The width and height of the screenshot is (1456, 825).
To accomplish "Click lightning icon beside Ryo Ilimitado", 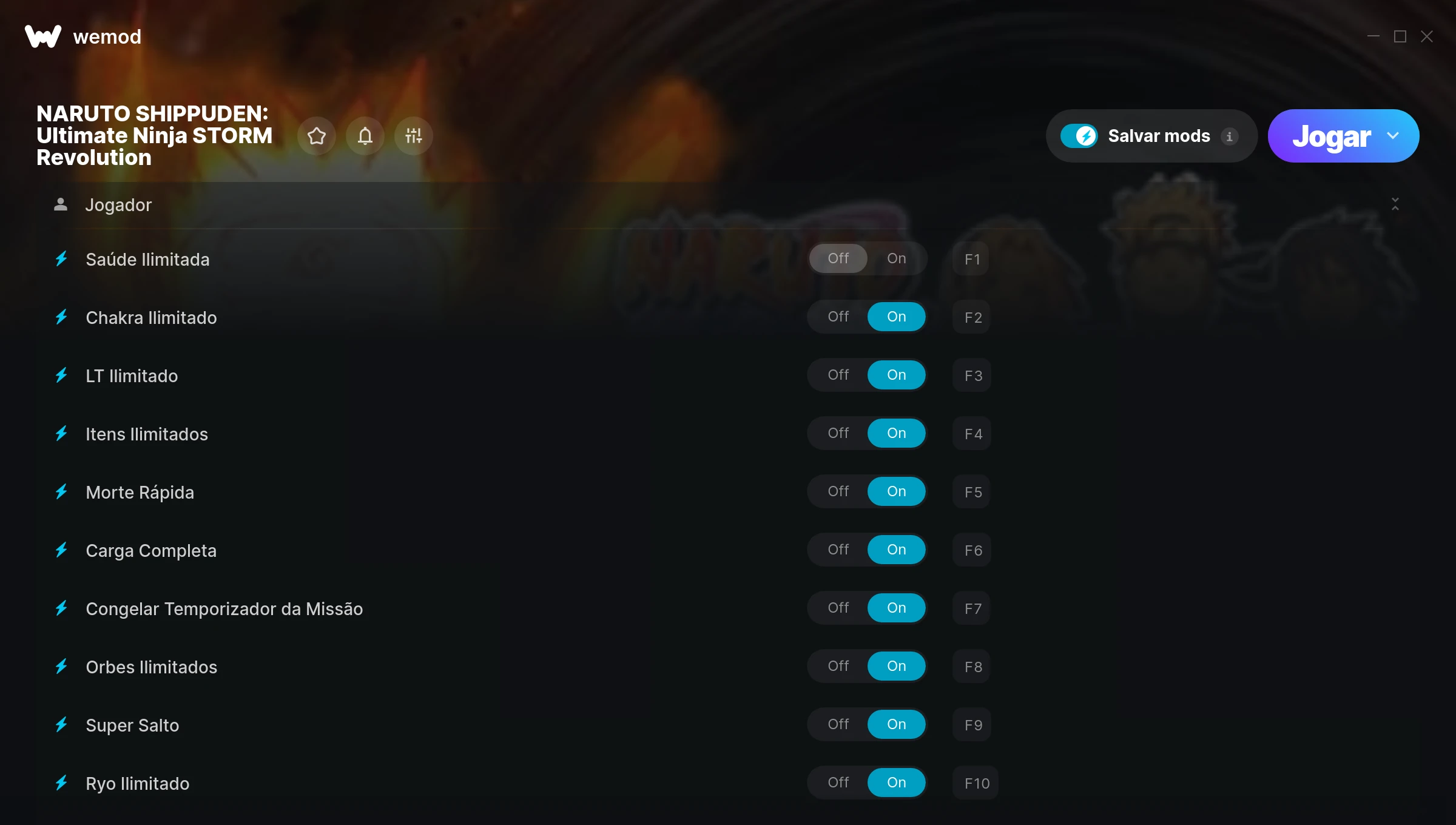I will pos(61,783).
